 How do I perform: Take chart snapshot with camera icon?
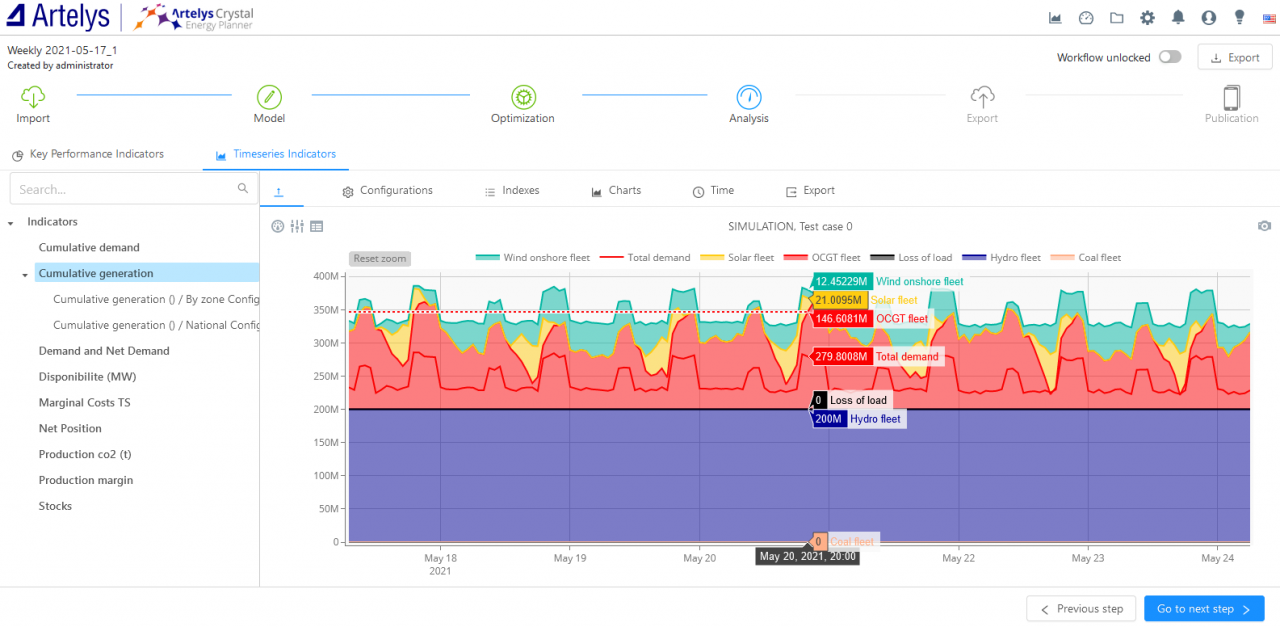1264,227
